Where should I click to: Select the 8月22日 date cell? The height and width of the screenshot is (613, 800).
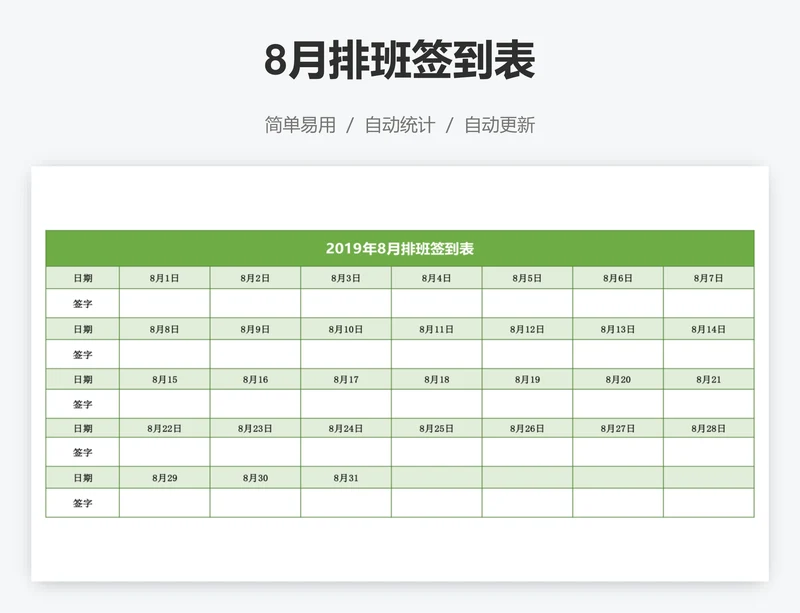pos(165,428)
